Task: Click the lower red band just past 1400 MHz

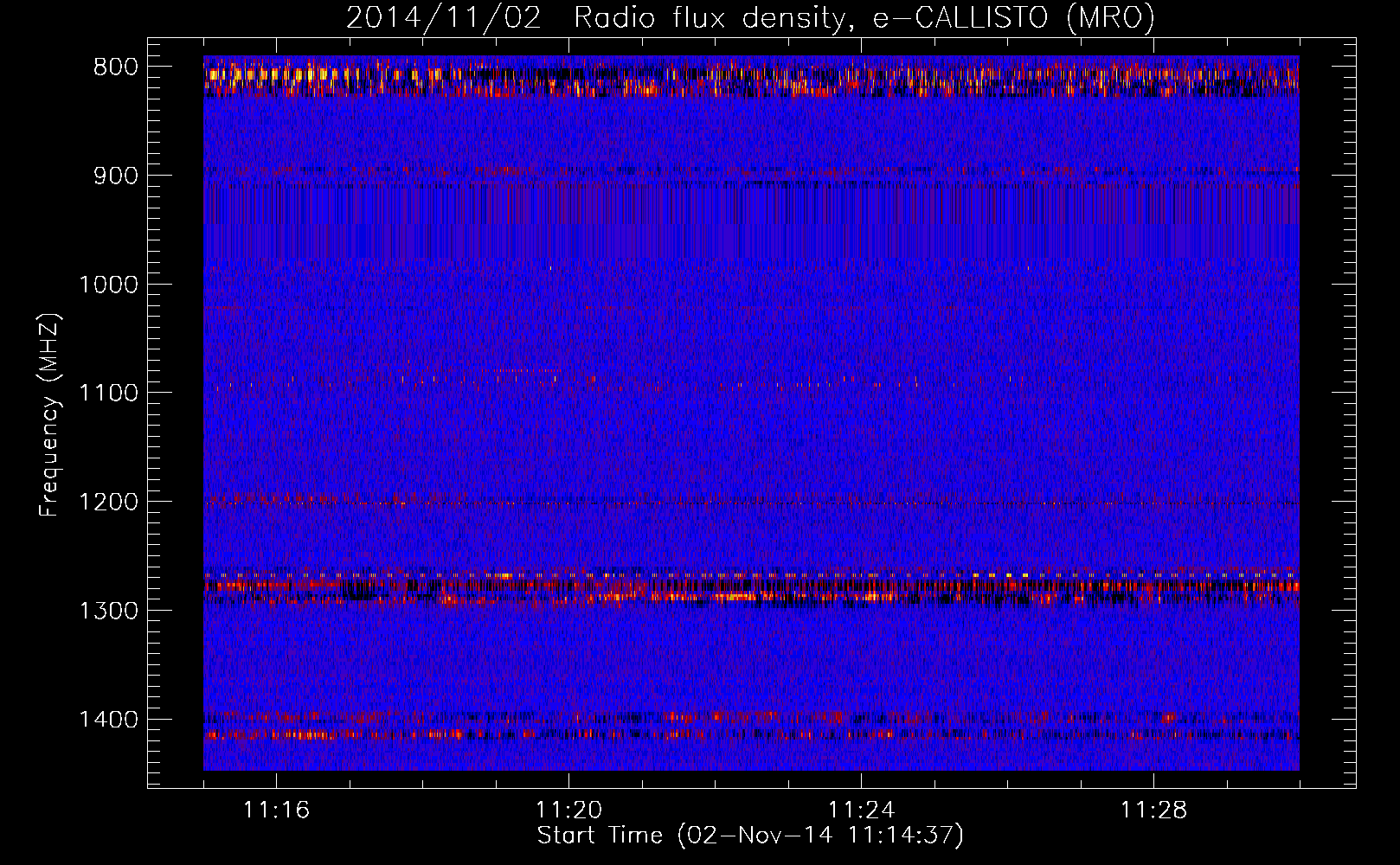Action: [751, 735]
